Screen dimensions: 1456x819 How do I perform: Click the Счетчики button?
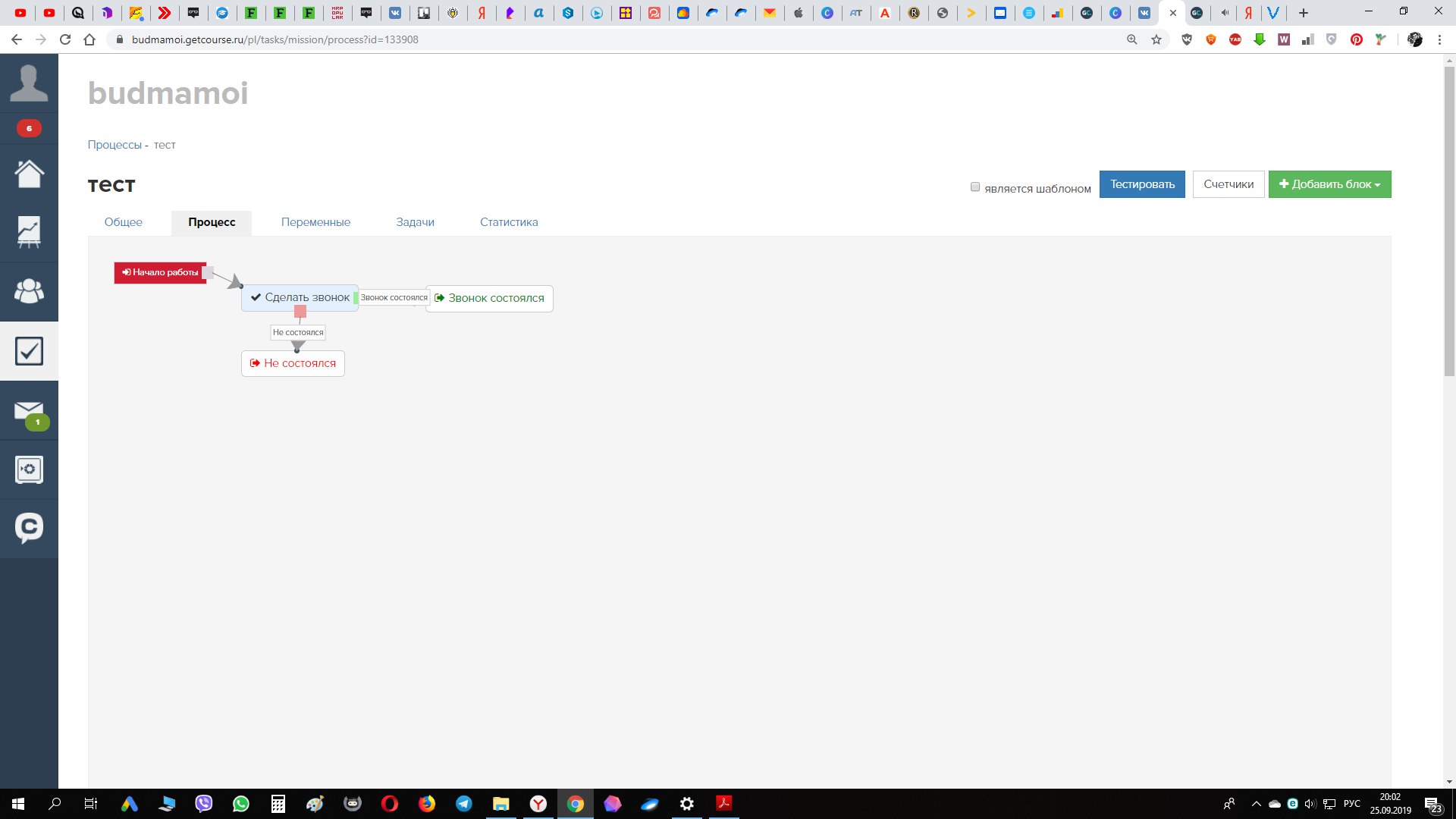[1228, 184]
